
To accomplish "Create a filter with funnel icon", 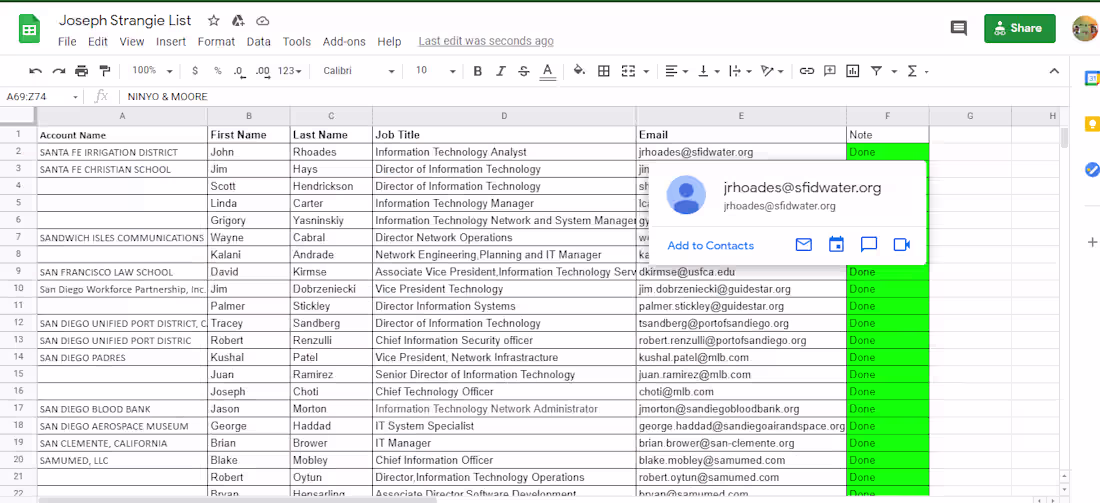I will [876, 71].
